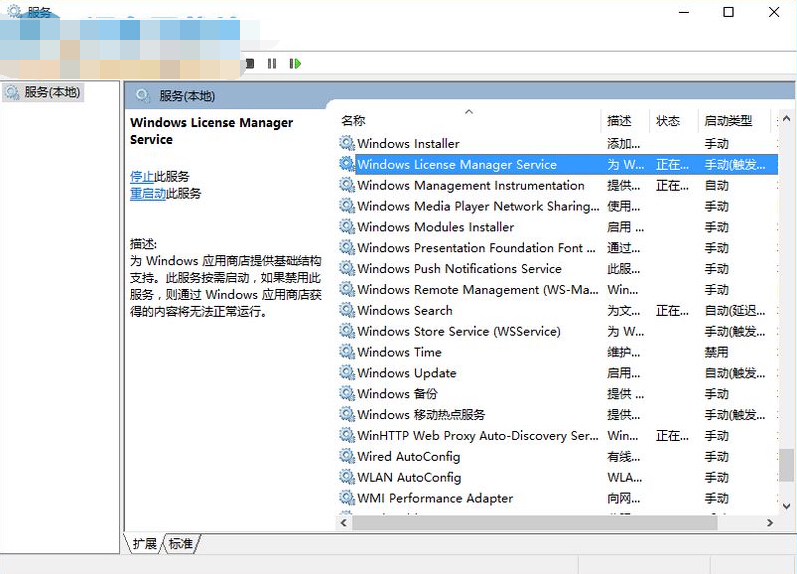Select Windows Management Instrumentation service name
Screen dimensions: 797x574
[471, 186]
